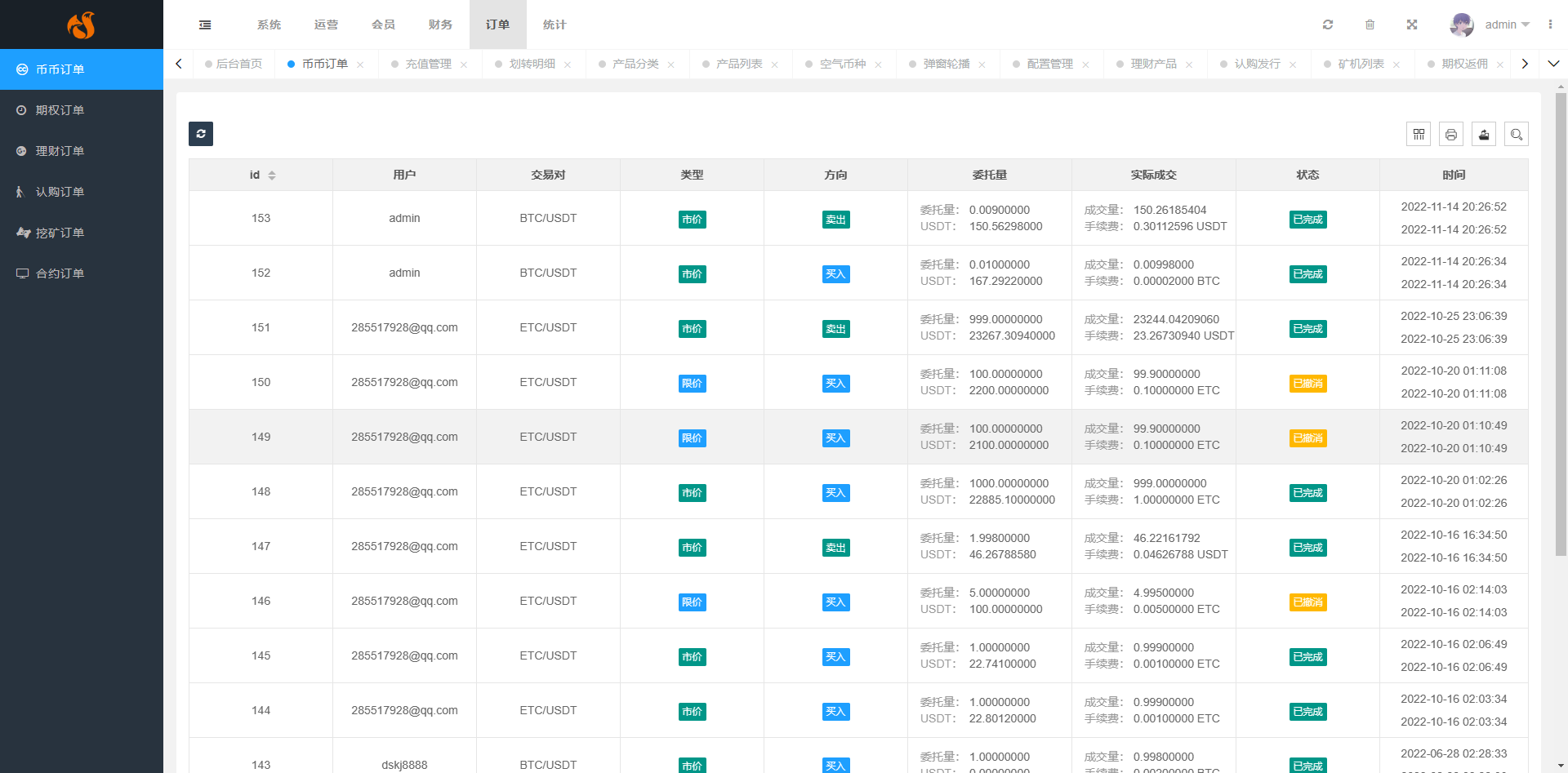The image size is (1568, 773).
Task: Select 订单 top menu
Action: [x=497, y=24]
